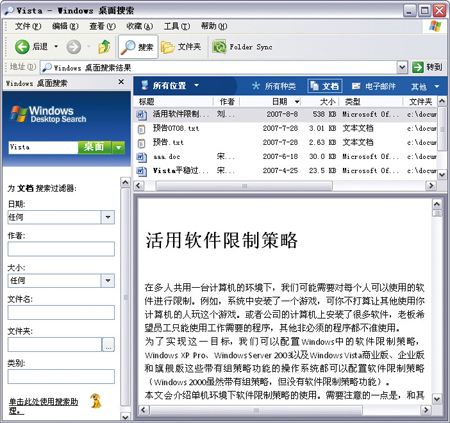Select the 所有种类 star filter
450x423 pixels.
pos(274,86)
